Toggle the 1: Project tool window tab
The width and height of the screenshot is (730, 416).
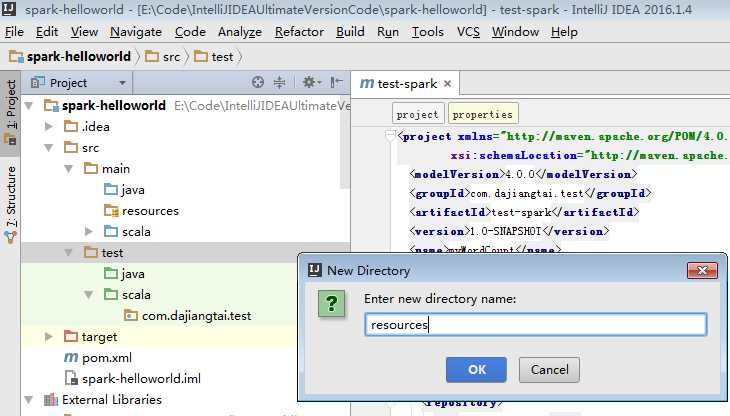[10, 113]
